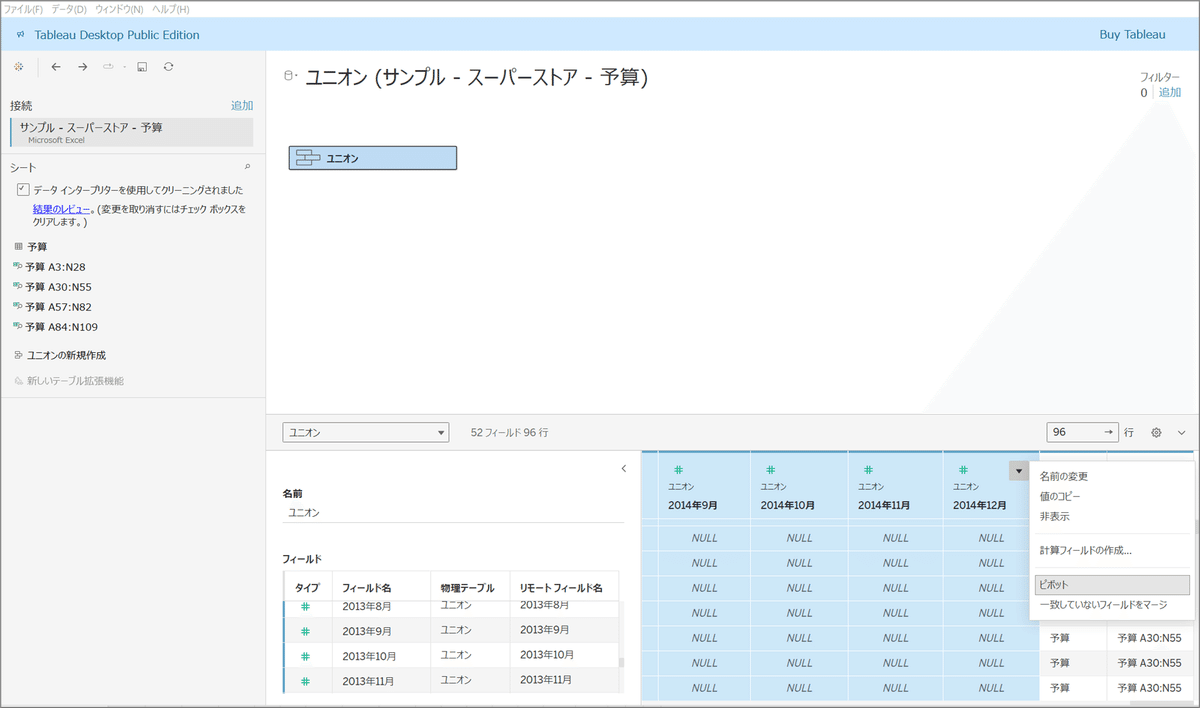
Task: Click the number type icon of 2014年12月 column
Action: coord(963,469)
